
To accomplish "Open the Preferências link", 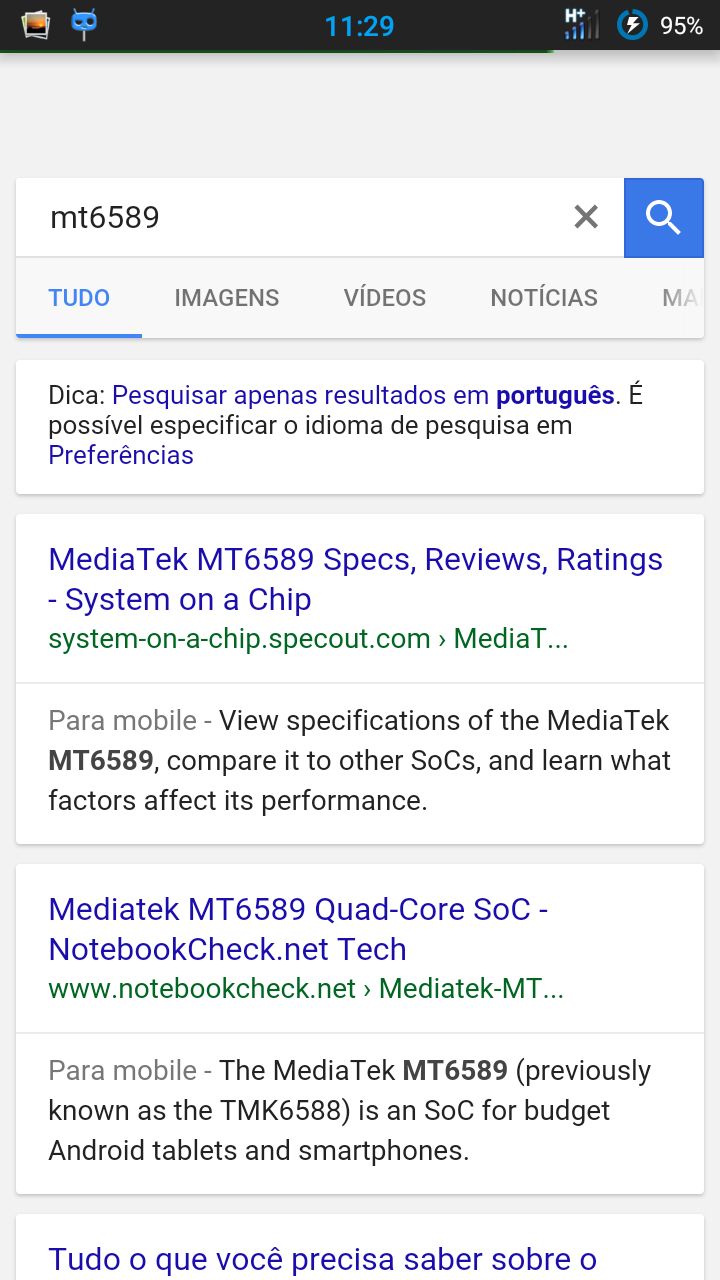I will (x=121, y=455).
